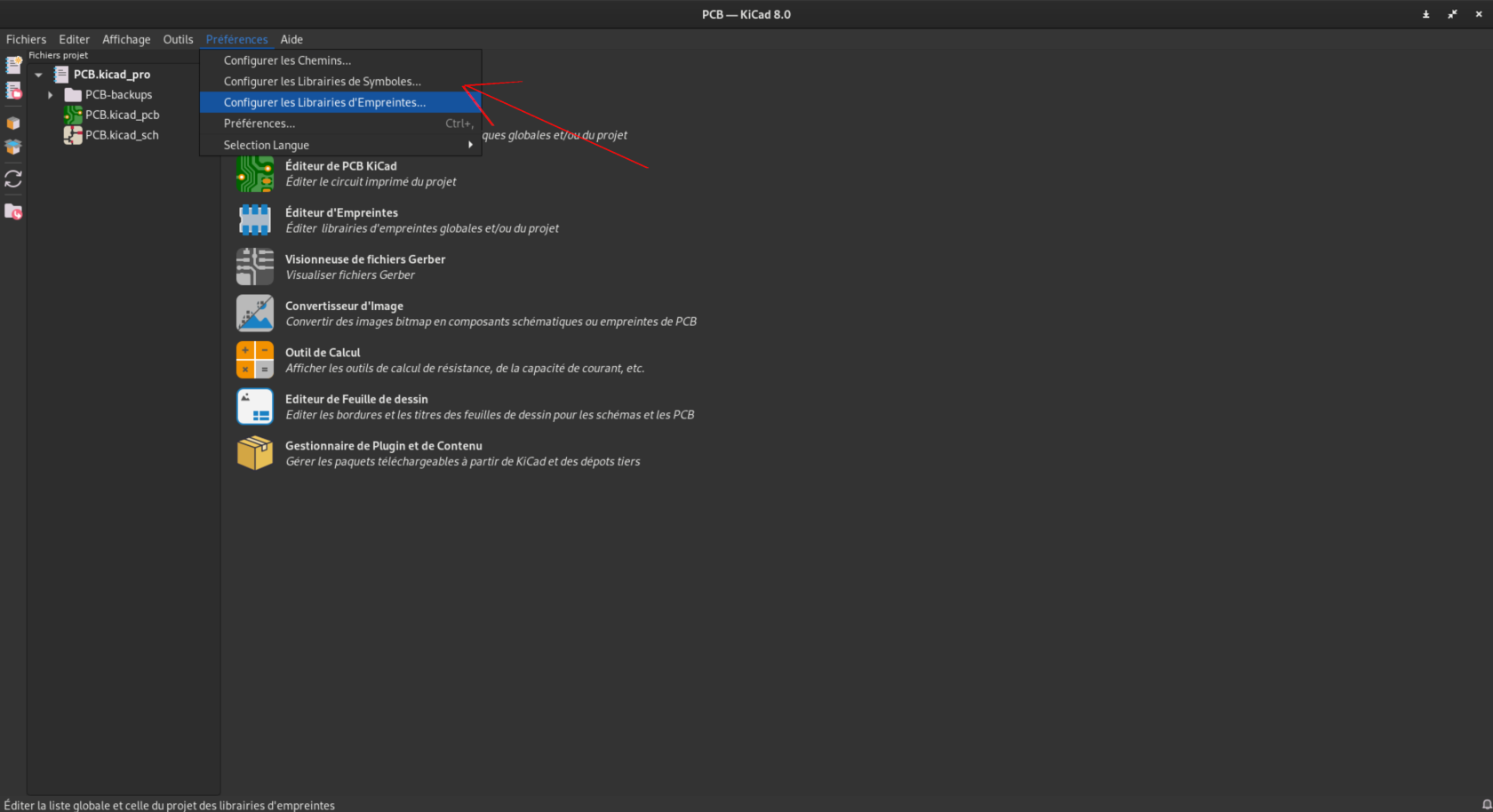Open the Selection Langue submenu arrow

470,145
